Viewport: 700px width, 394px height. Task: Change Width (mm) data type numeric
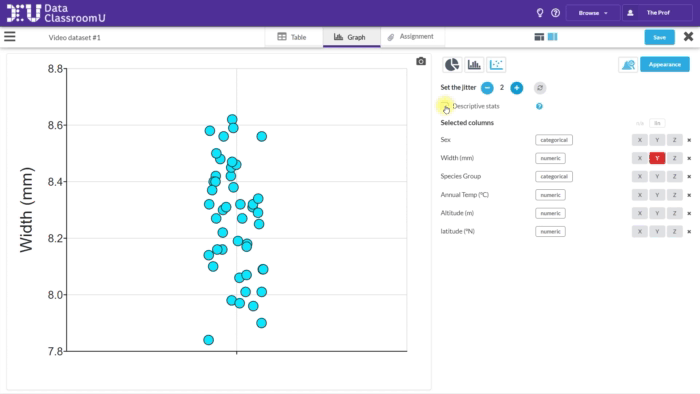[x=550, y=158]
